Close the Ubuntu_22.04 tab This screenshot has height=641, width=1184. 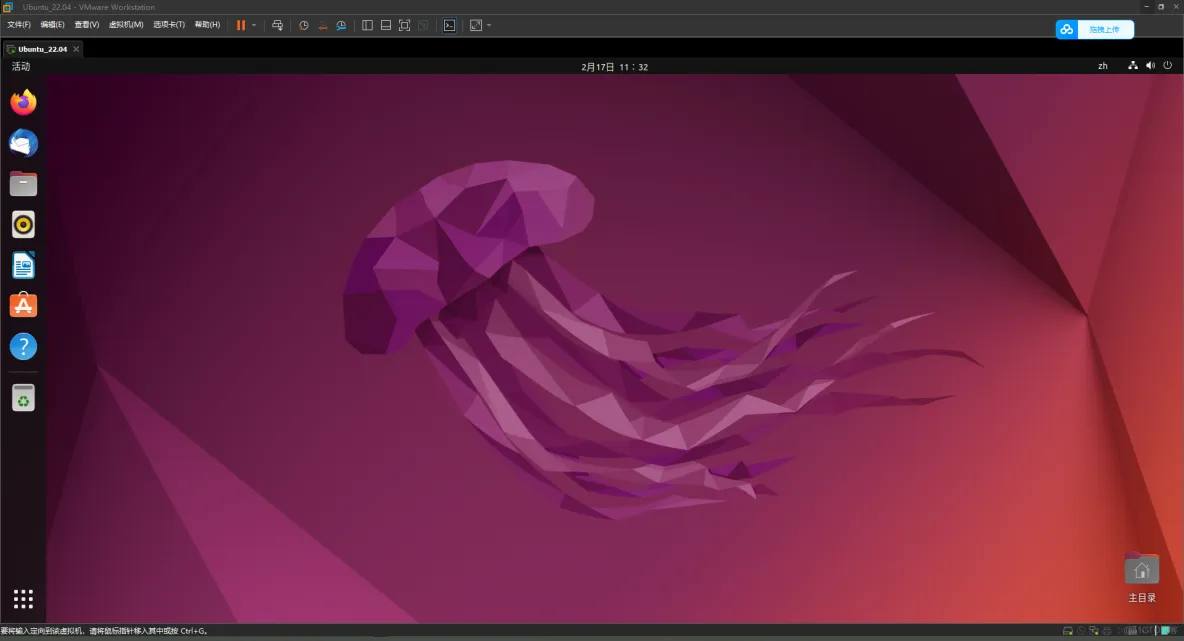76,49
